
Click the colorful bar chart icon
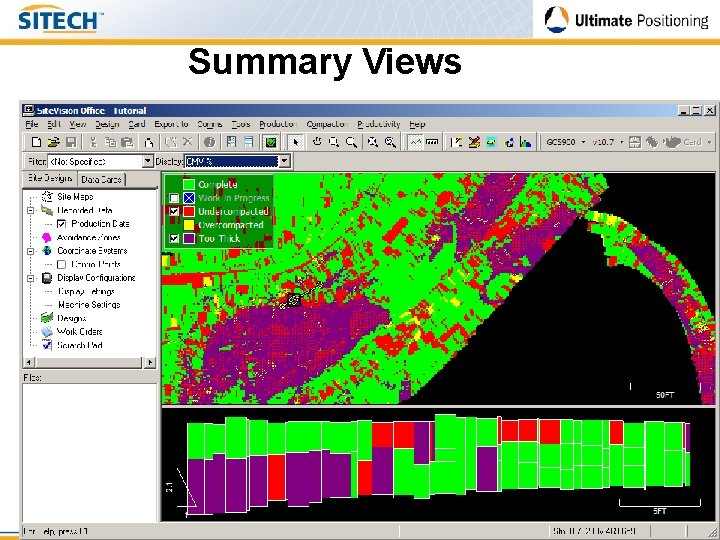coord(525,142)
